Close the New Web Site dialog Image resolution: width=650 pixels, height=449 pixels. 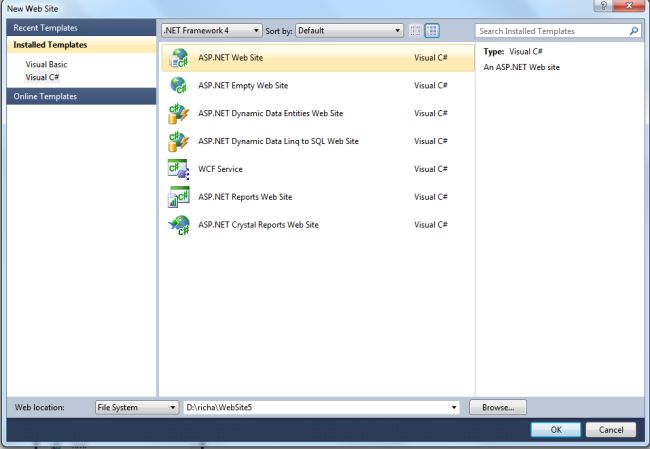click(629, 6)
